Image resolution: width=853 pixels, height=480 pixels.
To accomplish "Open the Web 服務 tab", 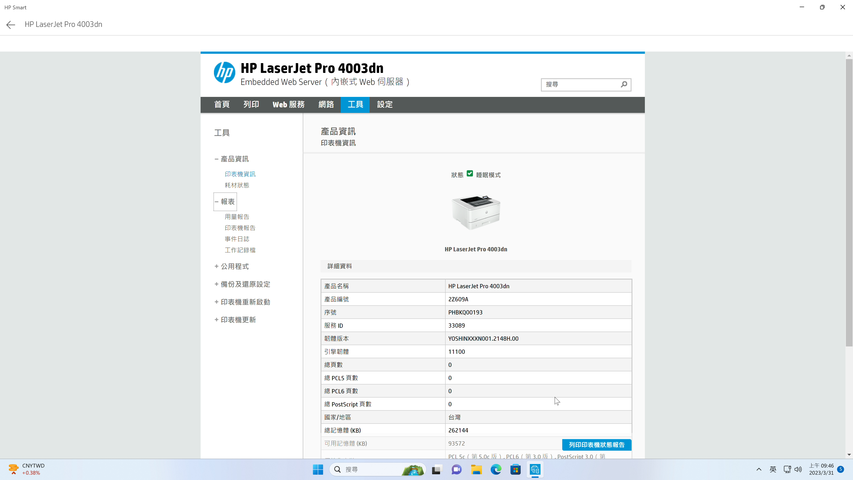I will [288, 104].
